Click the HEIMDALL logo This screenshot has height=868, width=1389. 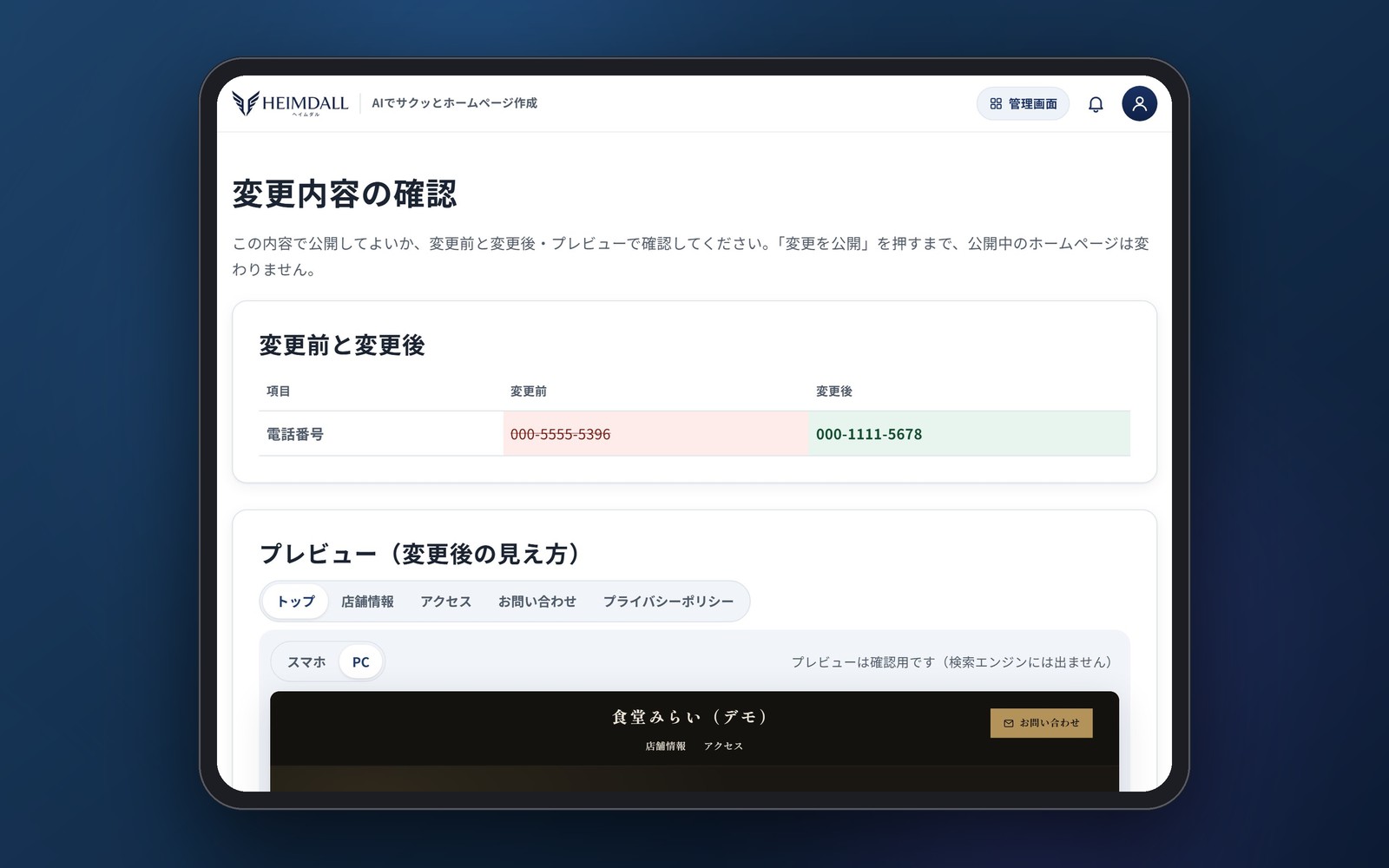pyautogui.click(x=290, y=103)
